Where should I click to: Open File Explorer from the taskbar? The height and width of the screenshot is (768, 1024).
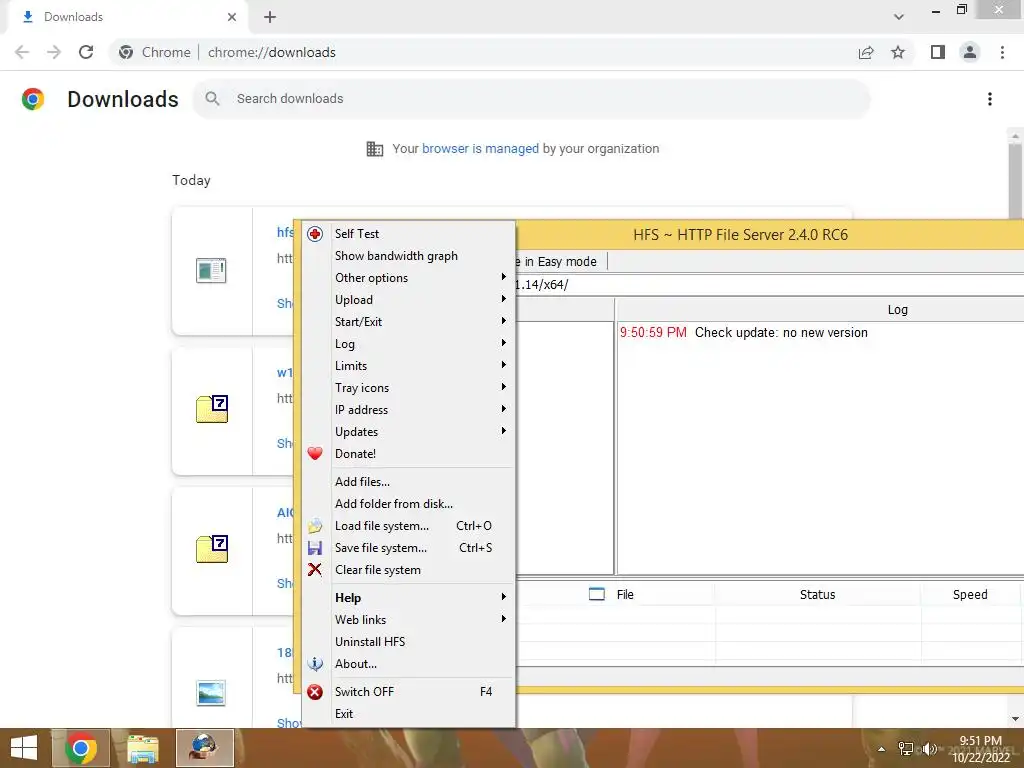[x=143, y=748]
